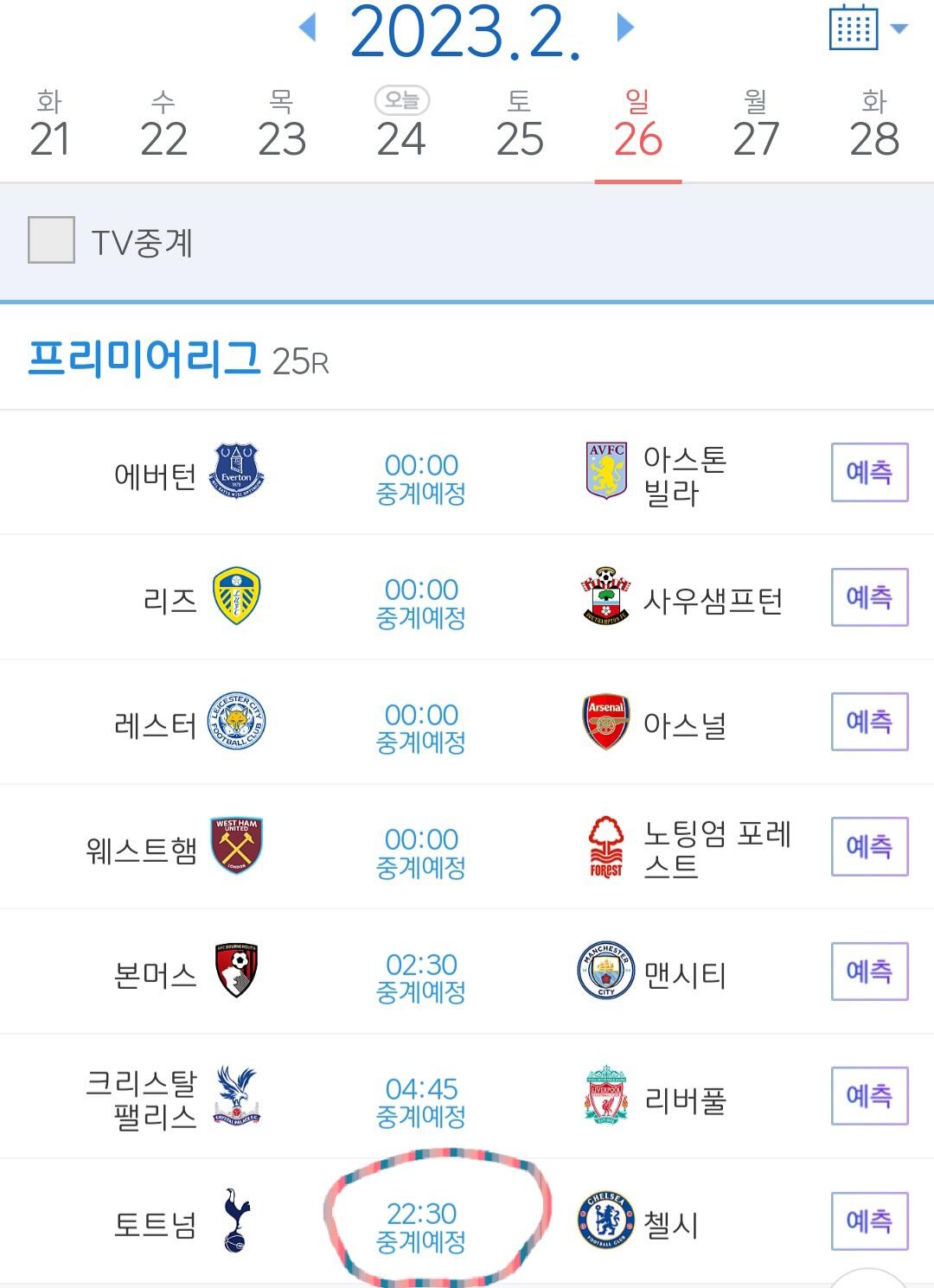Click 예측 button for Tottenham vs Chelsea
This screenshot has width=934, height=1288.
tap(869, 1221)
